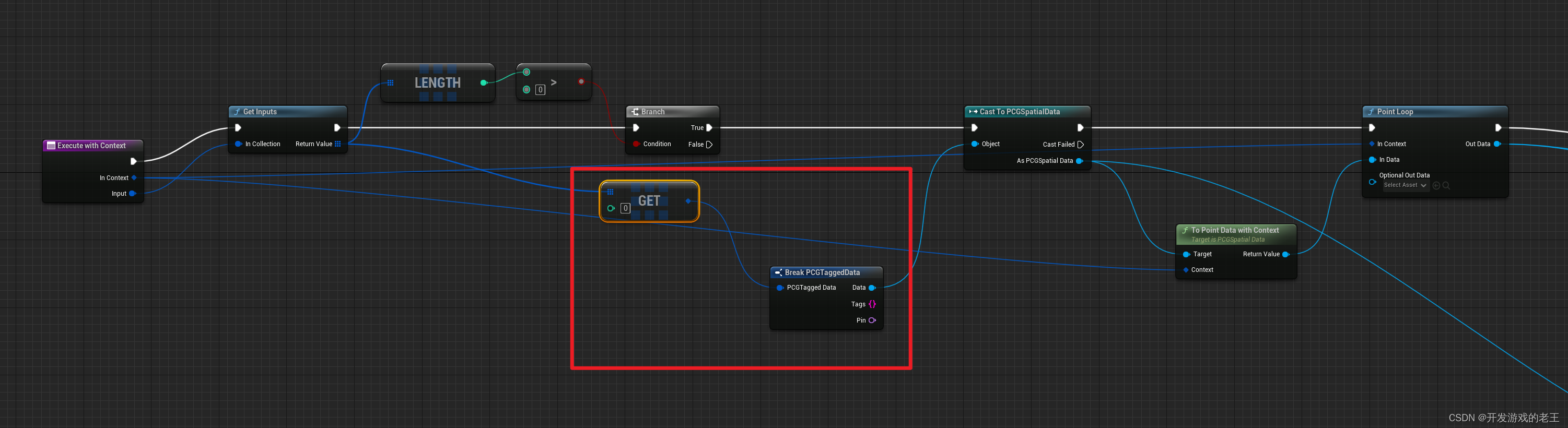Edit the 0 value in greater-than node

(x=540, y=89)
